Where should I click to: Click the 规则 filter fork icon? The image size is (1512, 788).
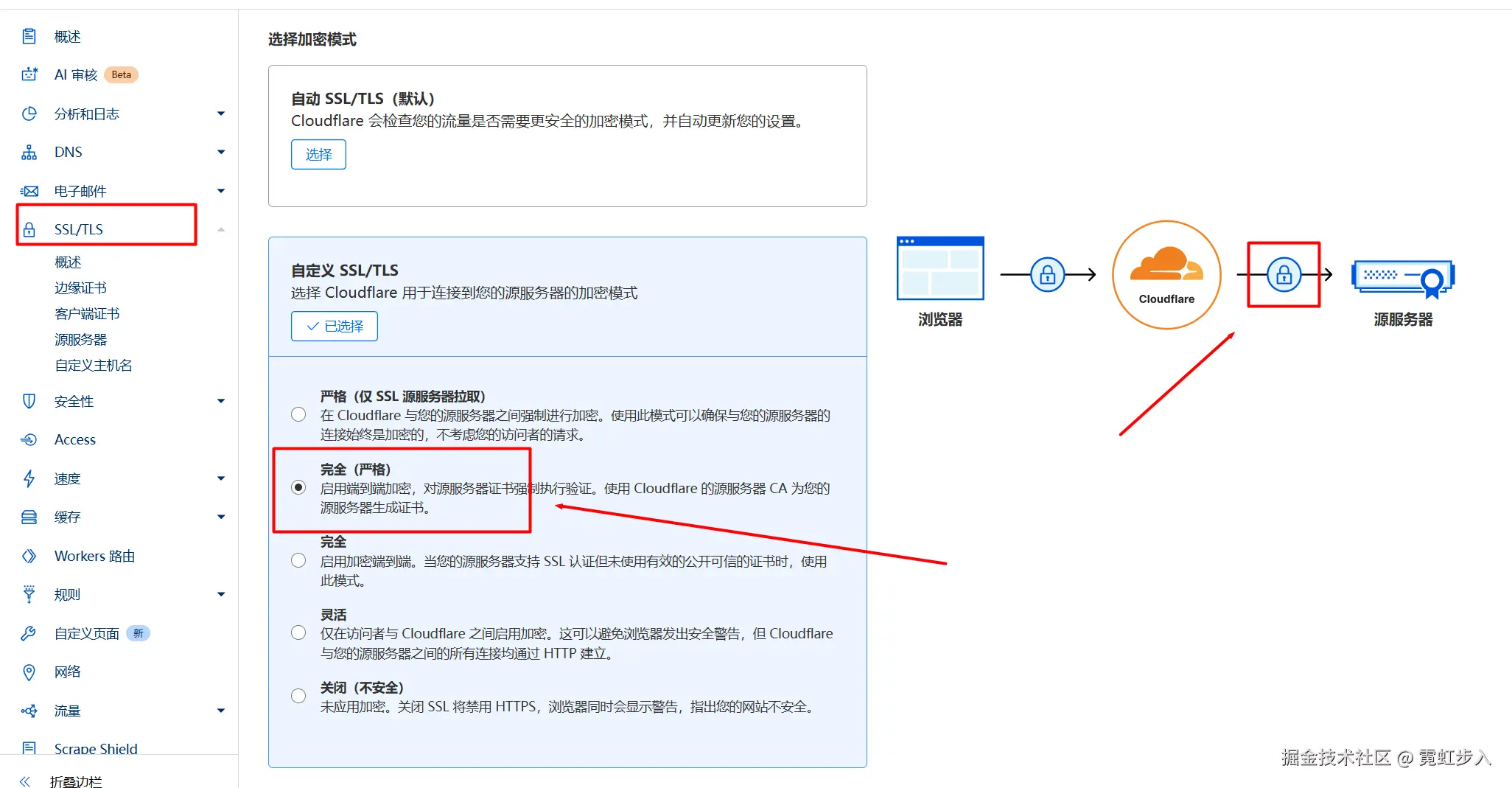click(x=29, y=594)
